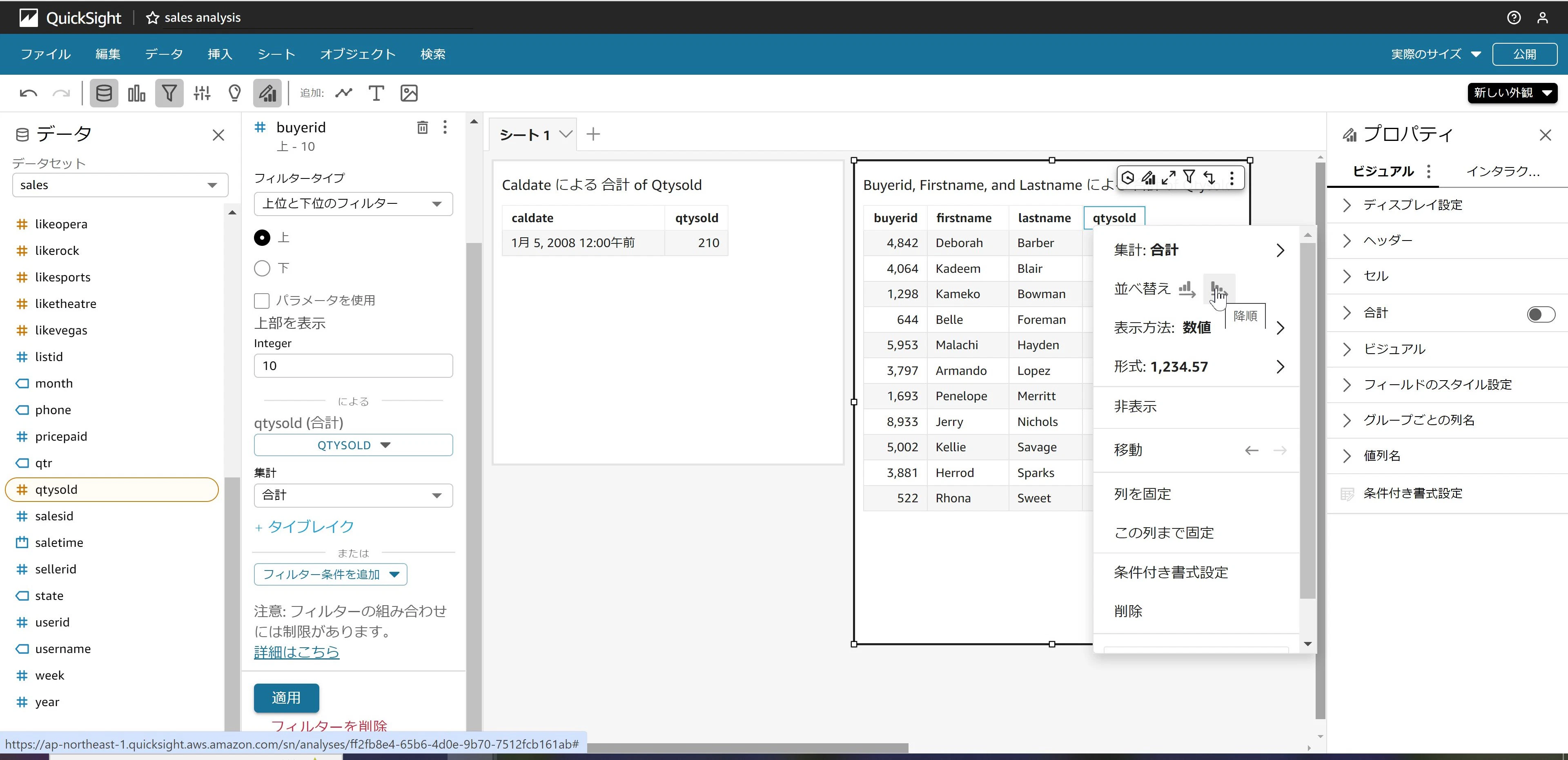Click the + タイブレイク link
This screenshot has width=1568, height=760.
[304, 527]
